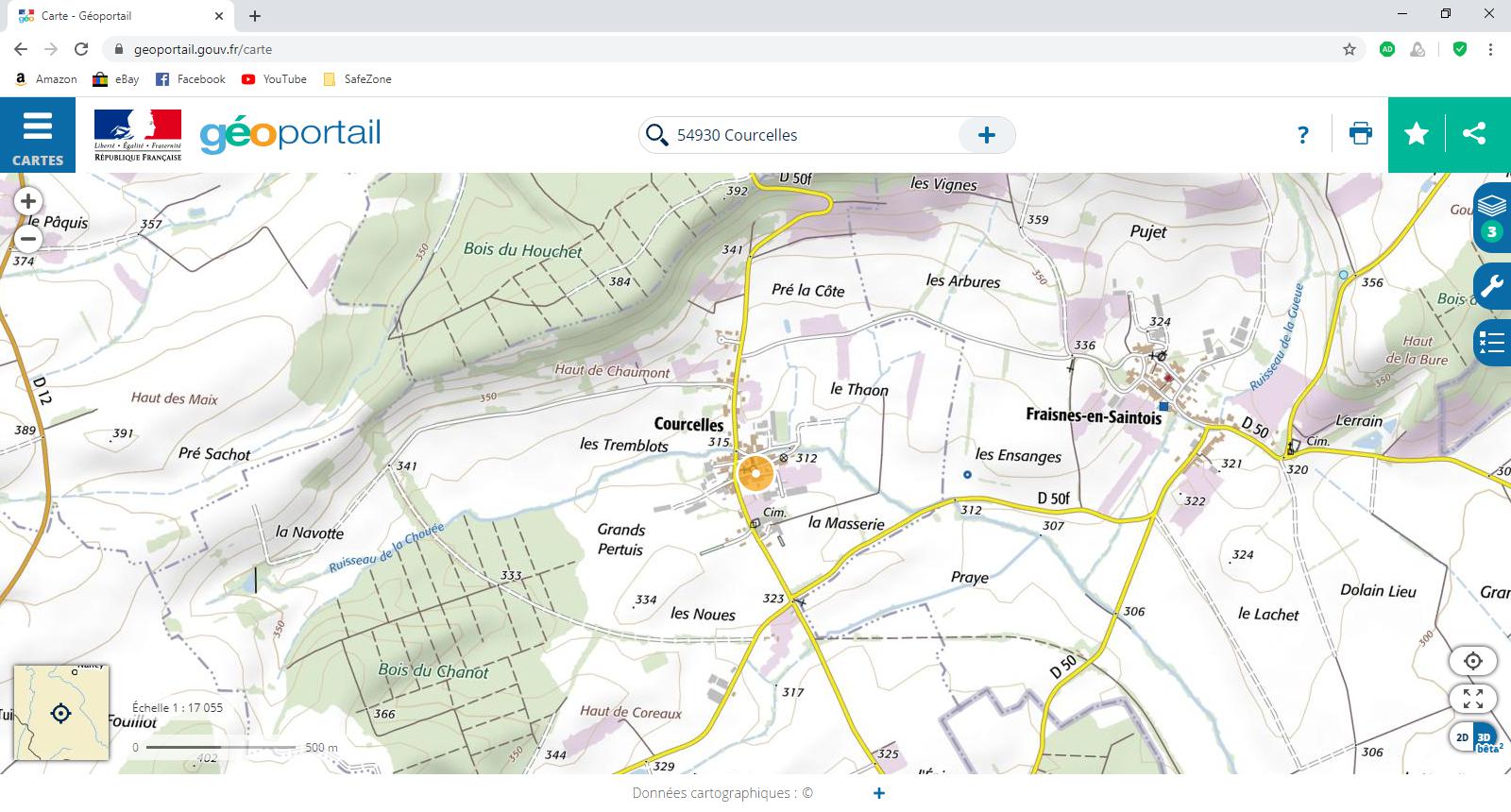Image resolution: width=1511 pixels, height=812 pixels.
Task: Click the magnifier search icon
Action: tap(656, 135)
